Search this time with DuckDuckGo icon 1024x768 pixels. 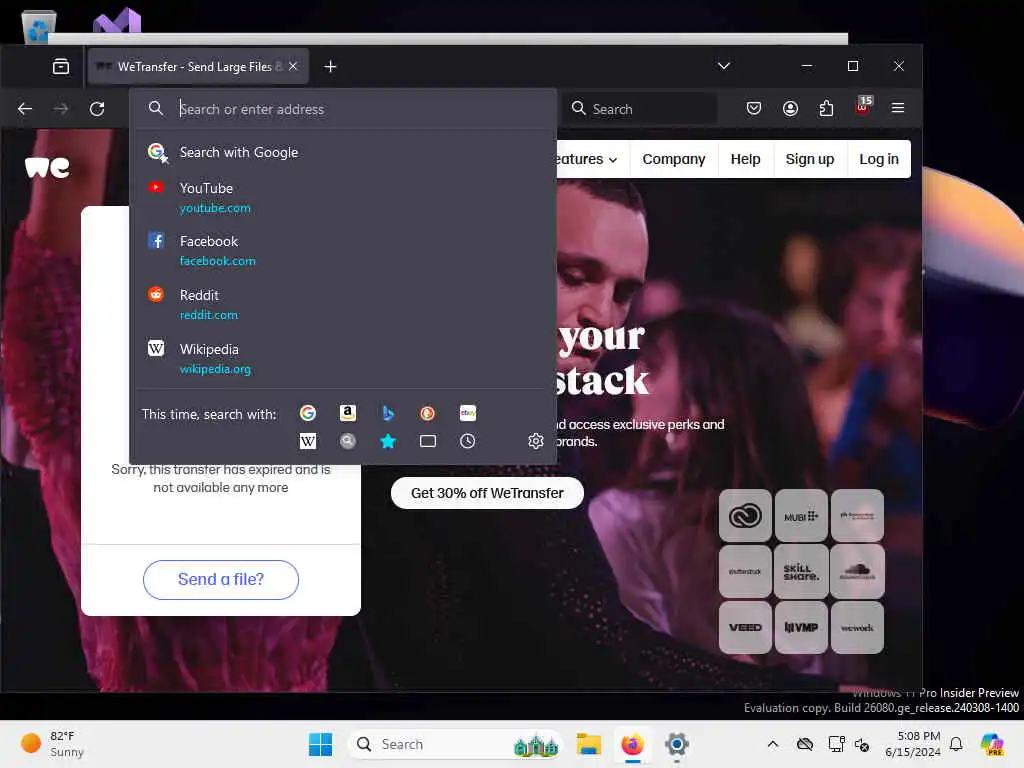pyautogui.click(x=428, y=413)
